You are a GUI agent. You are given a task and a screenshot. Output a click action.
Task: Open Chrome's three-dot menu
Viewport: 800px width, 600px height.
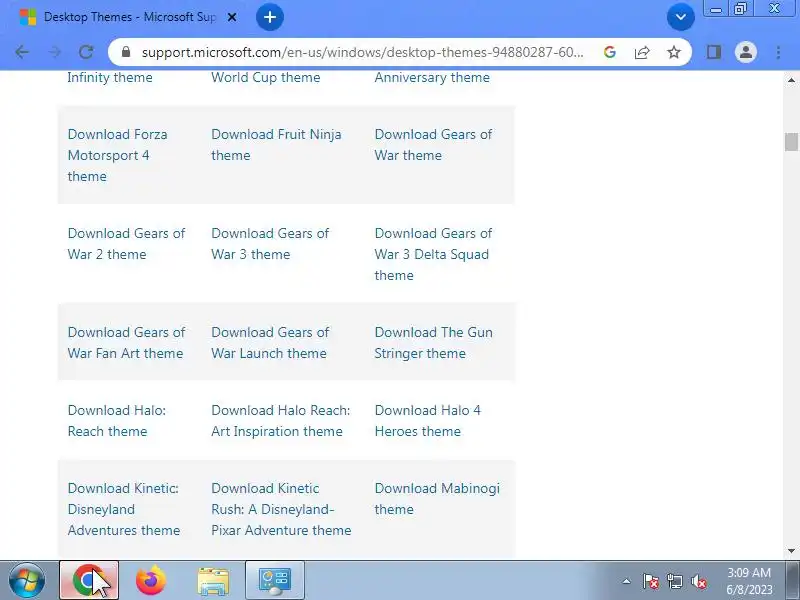tap(779, 52)
